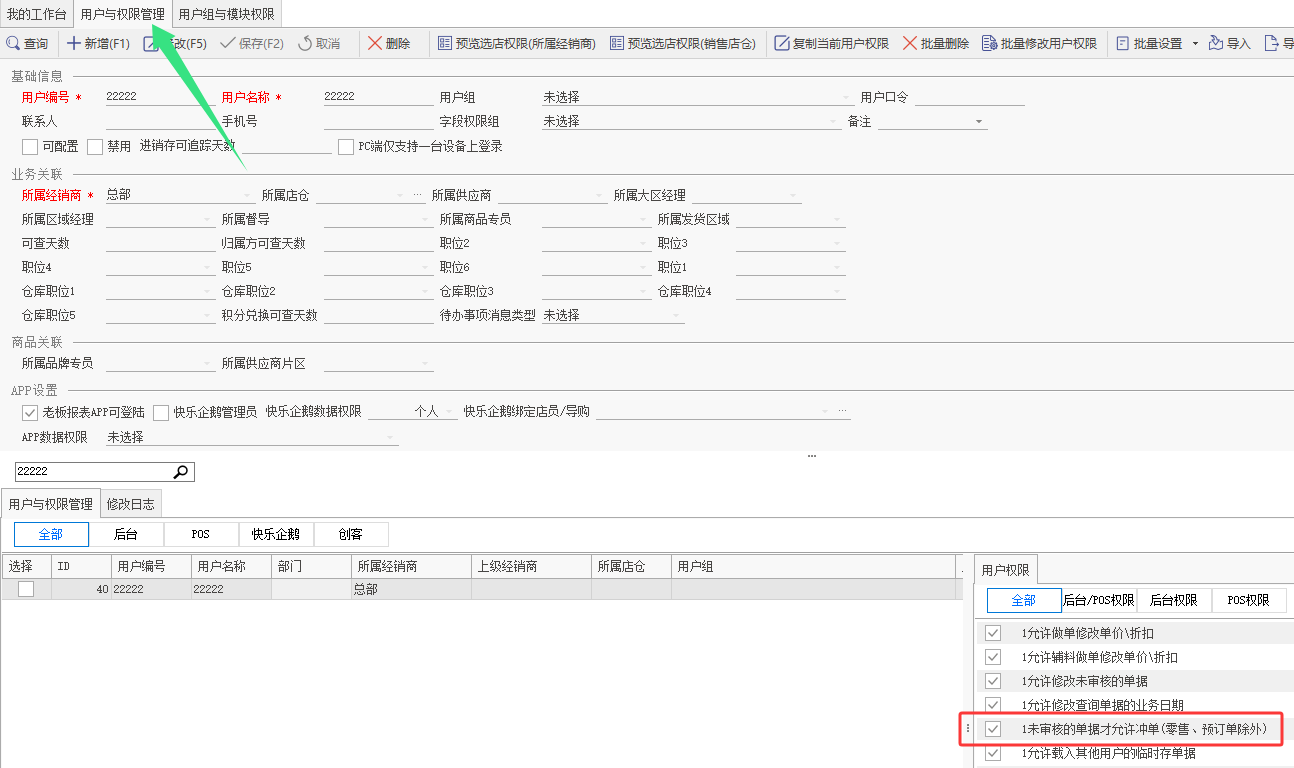The height and width of the screenshot is (768, 1294).
Task: Filter users by 快乐企鹅
Action: click(276, 534)
